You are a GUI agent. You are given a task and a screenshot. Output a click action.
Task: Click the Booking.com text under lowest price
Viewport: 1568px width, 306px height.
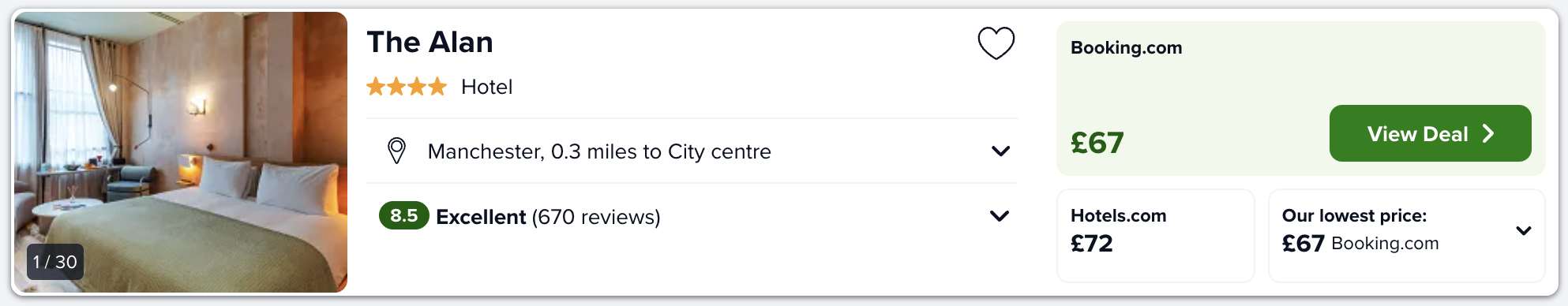pos(1385,243)
